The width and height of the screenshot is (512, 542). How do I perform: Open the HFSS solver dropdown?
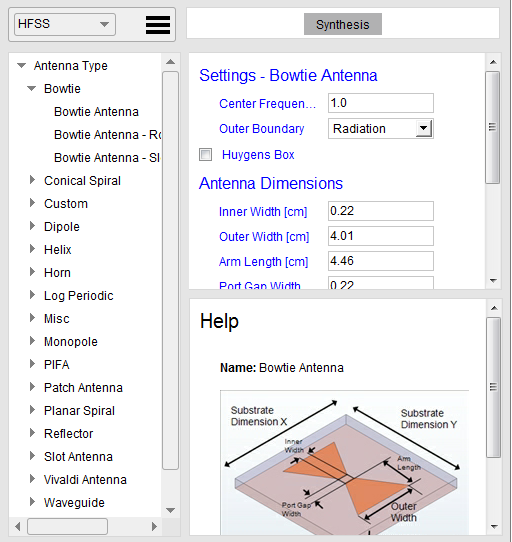65,24
